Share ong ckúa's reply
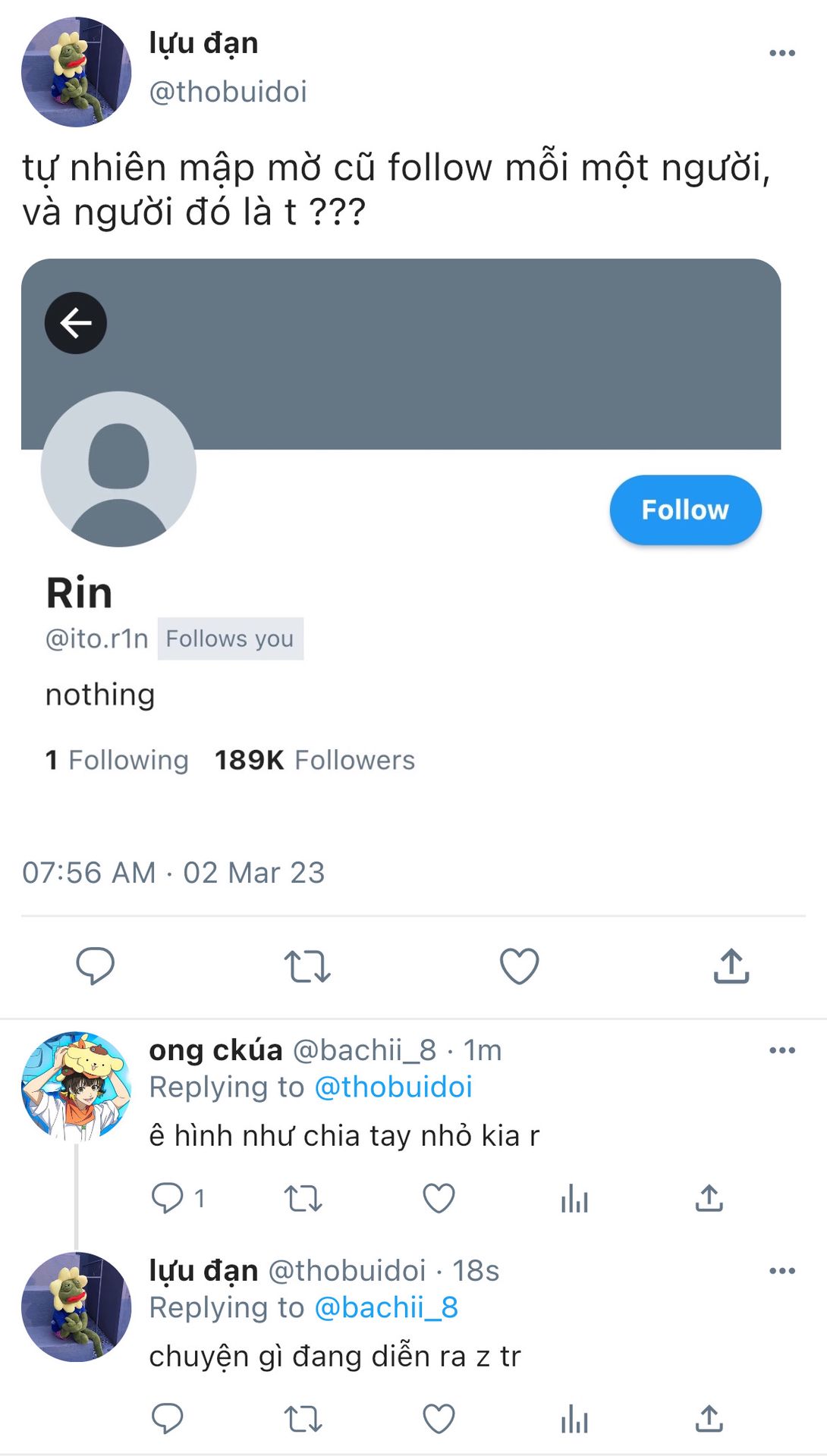This screenshot has width=827, height=1456. (x=709, y=1198)
